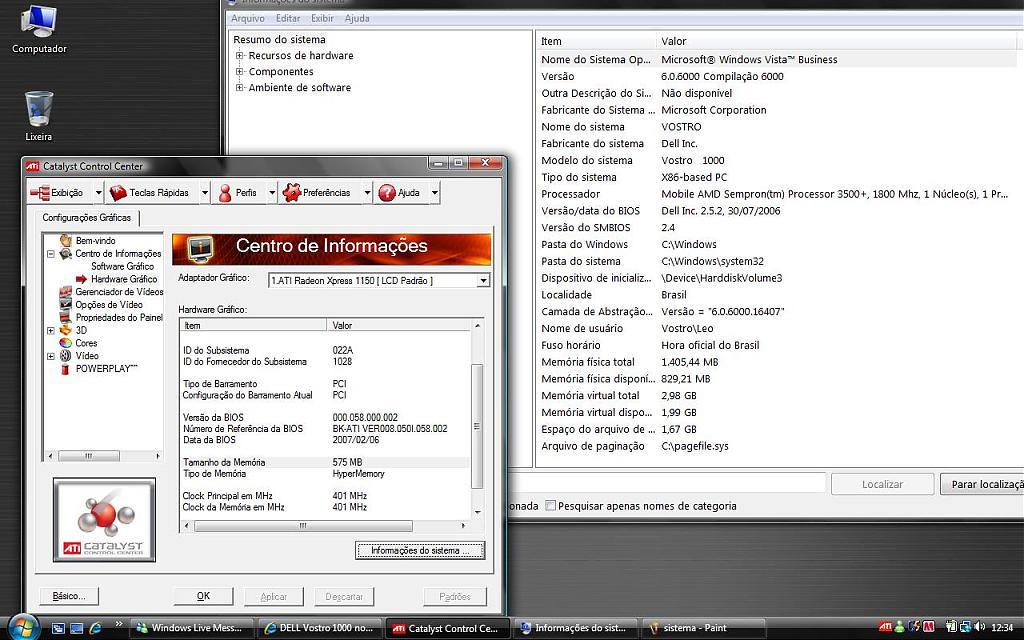Select the Bem-vindo icon in the tree

click(x=65, y=240)
